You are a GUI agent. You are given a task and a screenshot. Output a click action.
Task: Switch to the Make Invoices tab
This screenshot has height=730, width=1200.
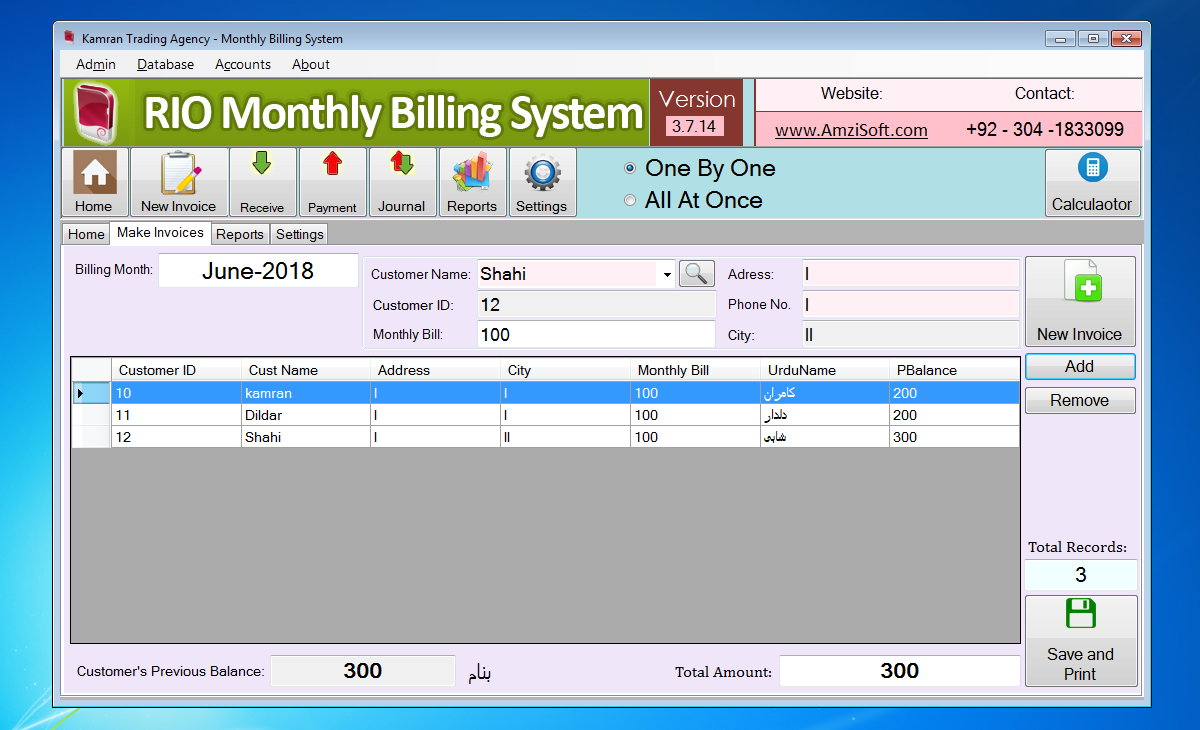(160, 233)
